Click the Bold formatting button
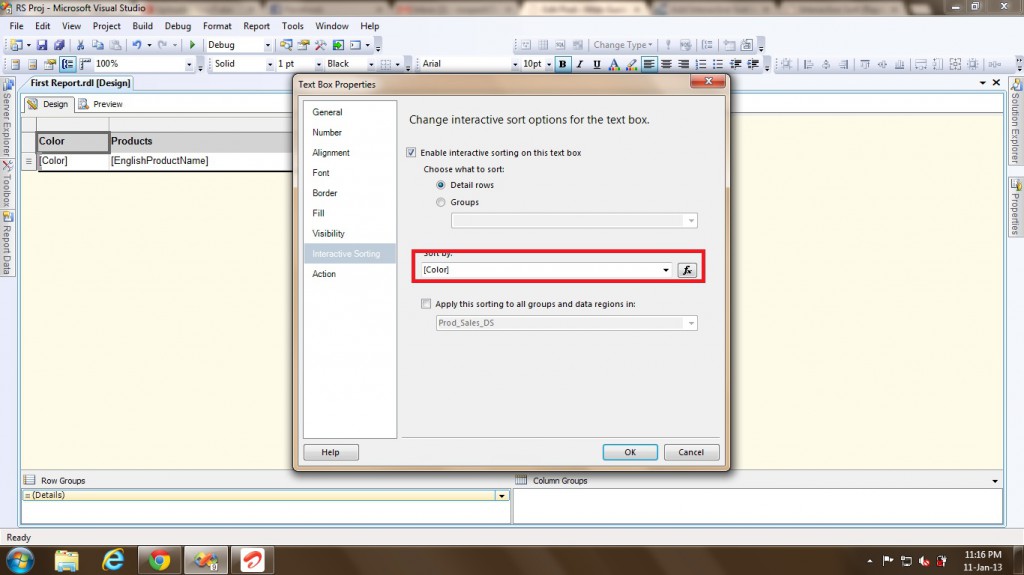 (562, 64)
